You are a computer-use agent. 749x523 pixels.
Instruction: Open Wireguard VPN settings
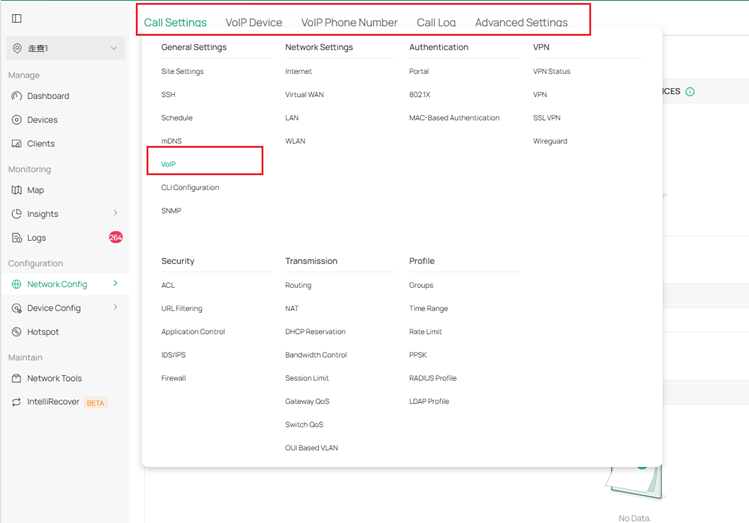550,141
